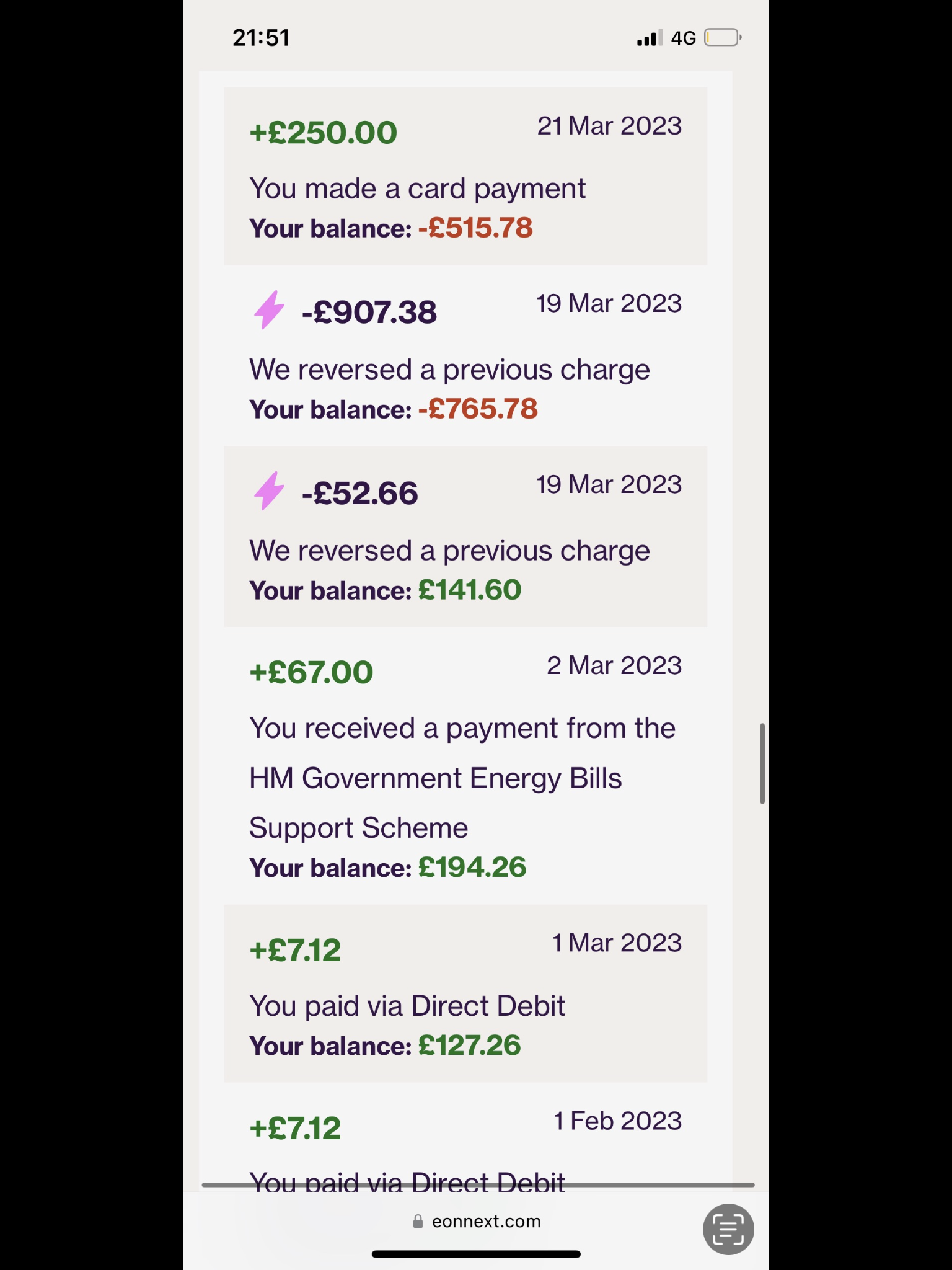Open the eonnext.com address bar
The height and width of the screenshot is (1270, 952).
pos(476,1221)
